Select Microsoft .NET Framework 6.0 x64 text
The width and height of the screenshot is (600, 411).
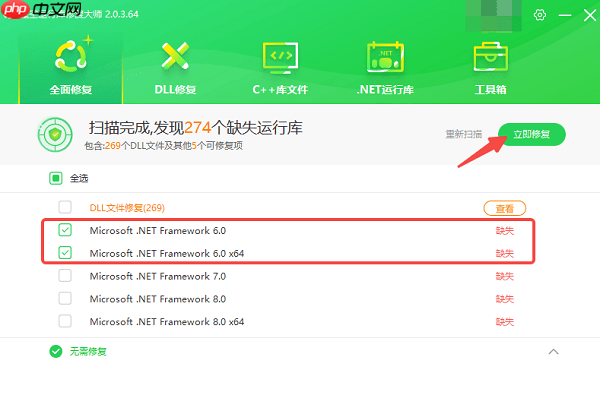pos(167,253)
